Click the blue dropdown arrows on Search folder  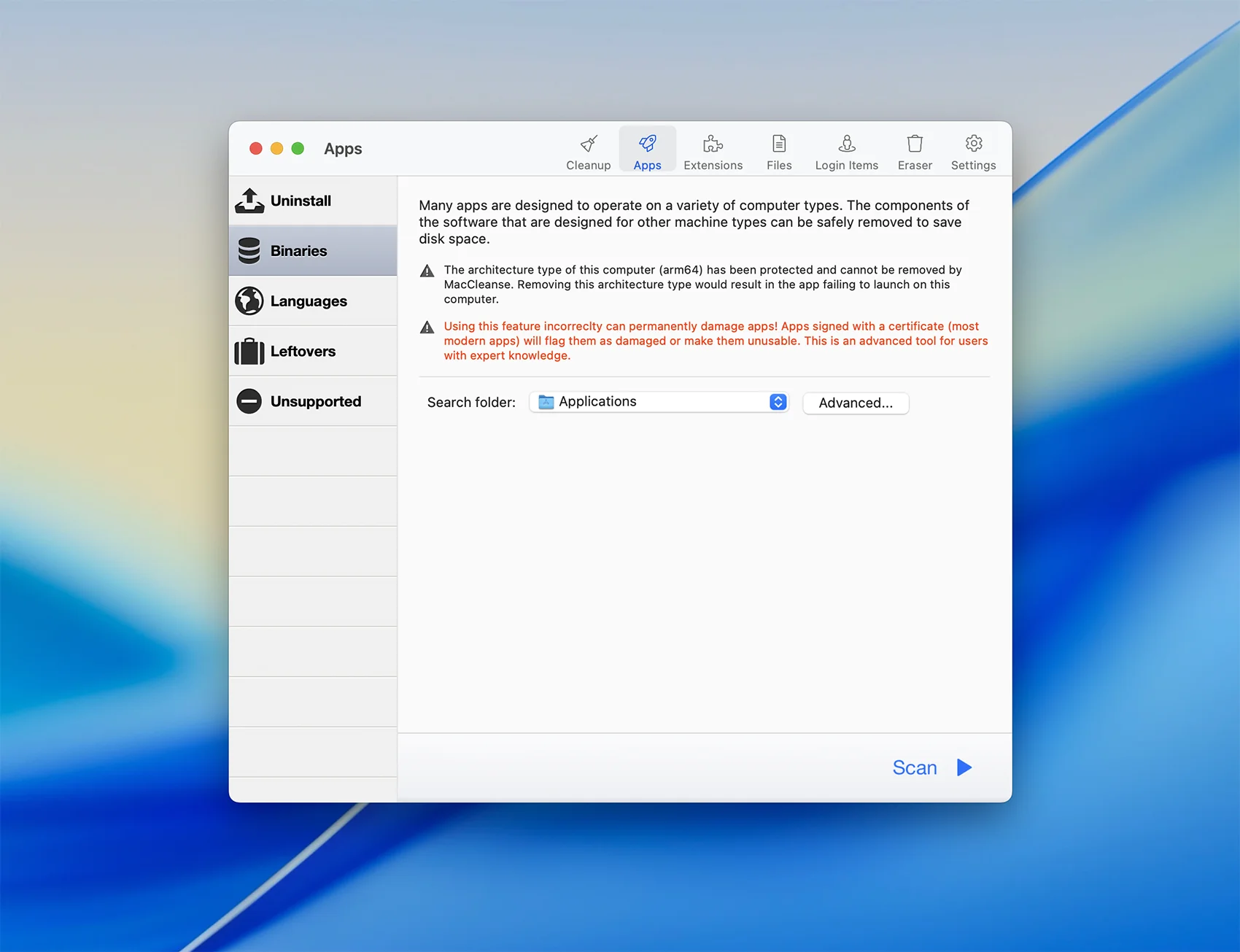coord(778,402)
